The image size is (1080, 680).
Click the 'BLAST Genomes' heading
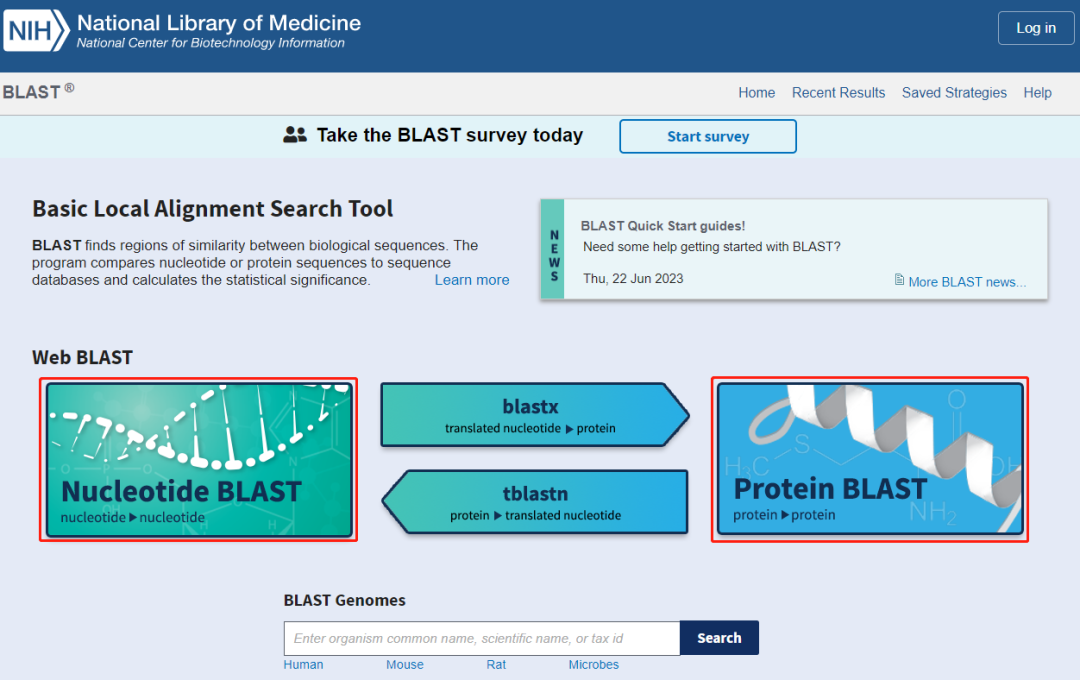(x=344, y=600)
